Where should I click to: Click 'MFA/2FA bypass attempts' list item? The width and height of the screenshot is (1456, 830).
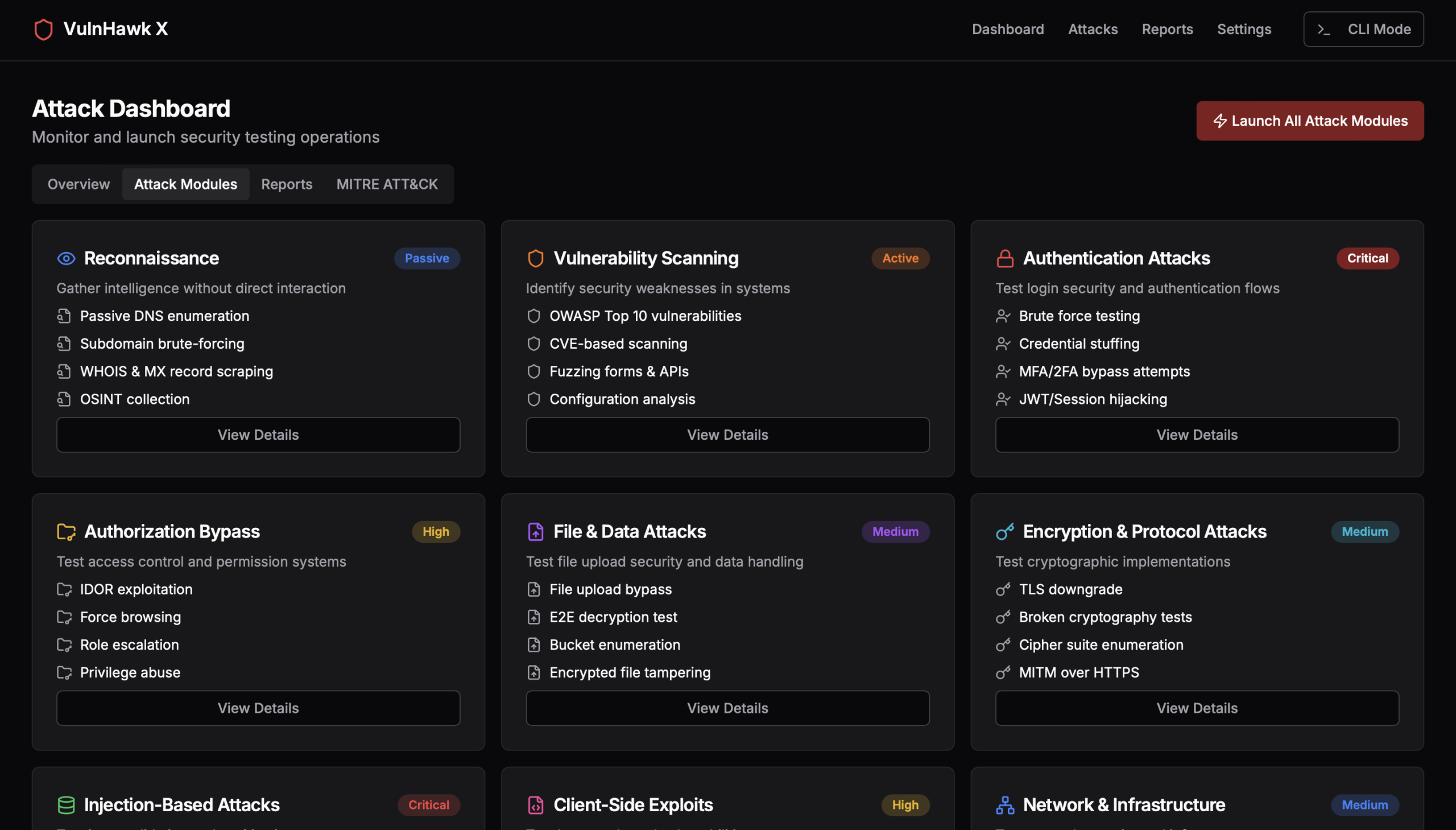(x=1105, y=371)
